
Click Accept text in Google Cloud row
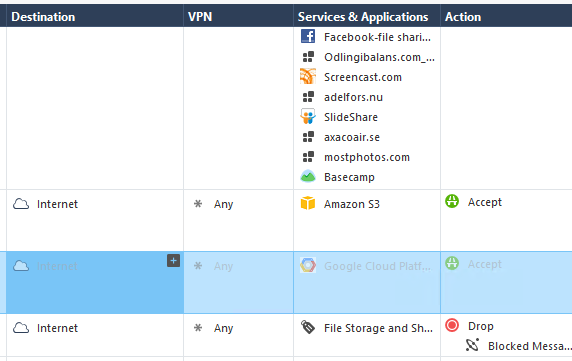pos(485,264)
